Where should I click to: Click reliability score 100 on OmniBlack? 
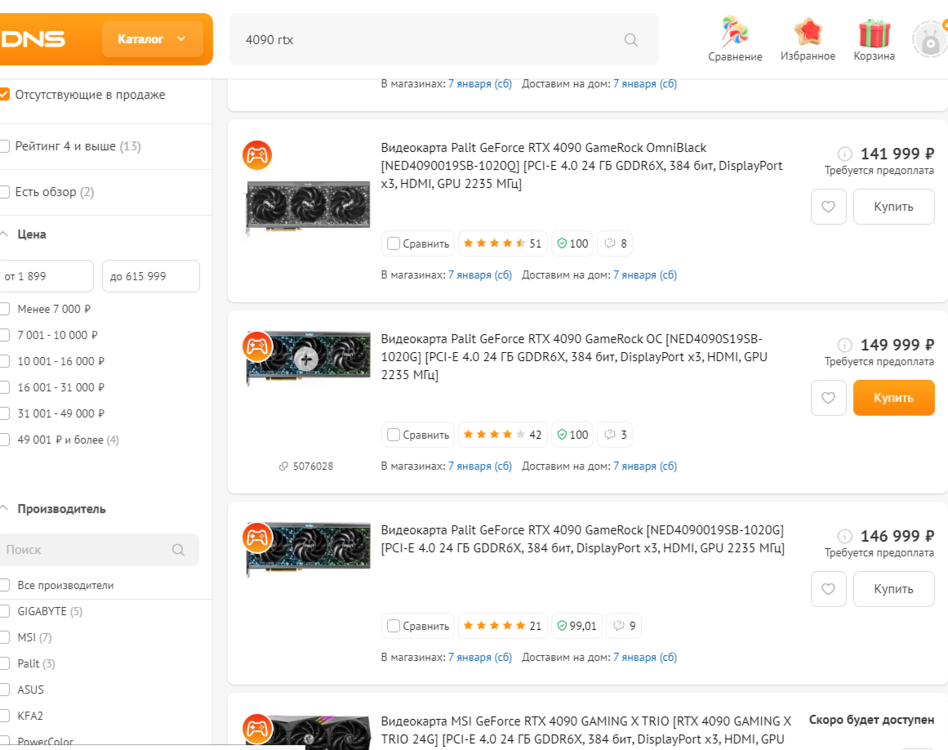pos(573,244)
